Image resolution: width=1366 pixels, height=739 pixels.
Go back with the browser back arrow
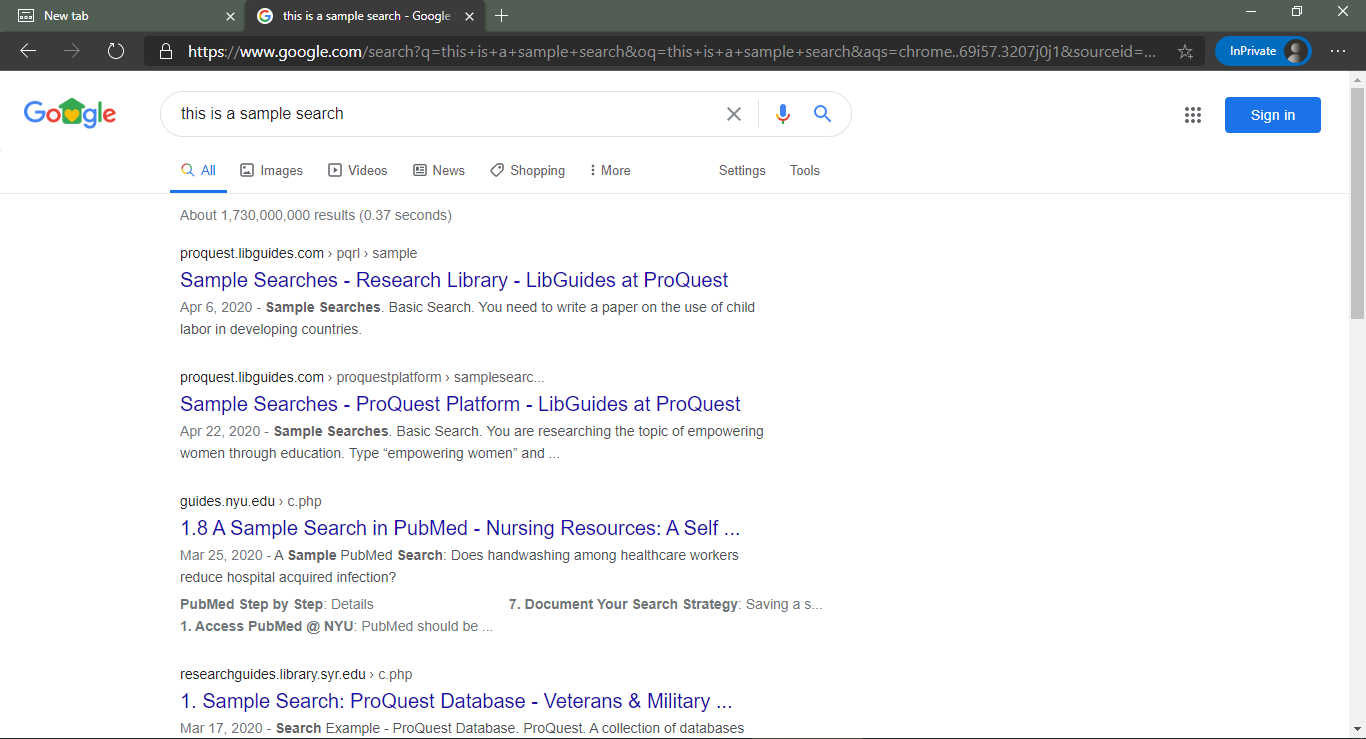pyautogui.click(x=28, y=51)
